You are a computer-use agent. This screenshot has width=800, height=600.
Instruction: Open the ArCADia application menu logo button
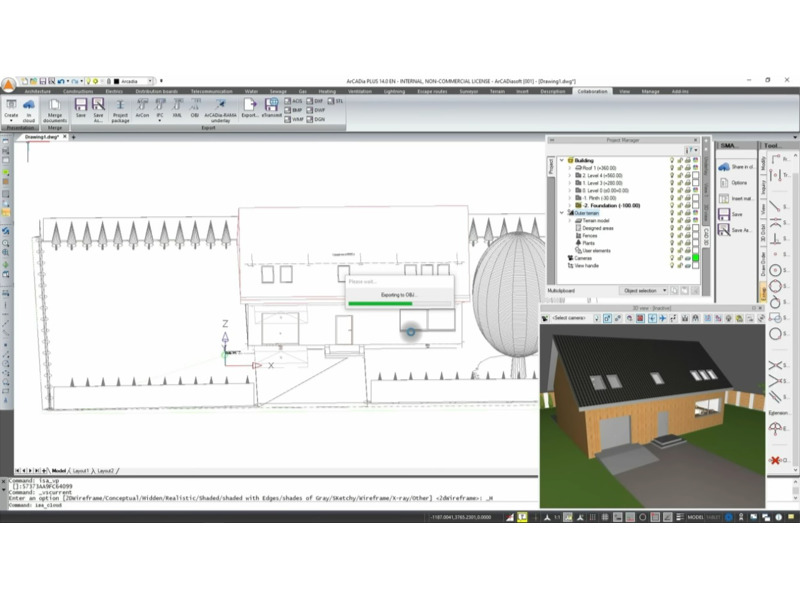click(x=8, y=85)
